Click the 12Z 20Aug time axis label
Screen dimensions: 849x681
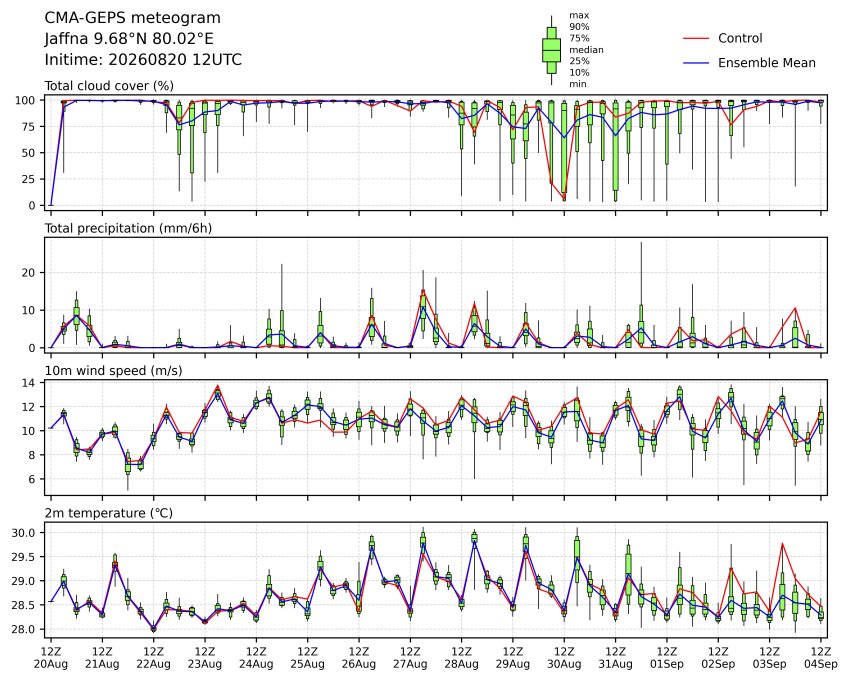point(51,658)
